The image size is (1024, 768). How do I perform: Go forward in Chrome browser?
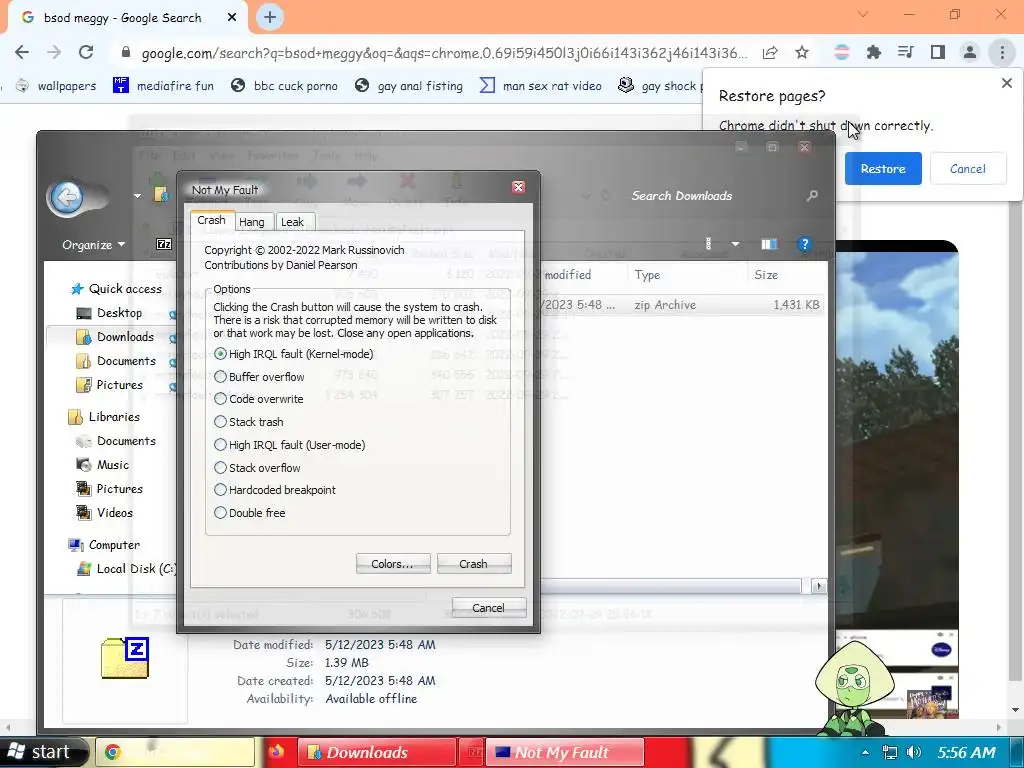54,52
